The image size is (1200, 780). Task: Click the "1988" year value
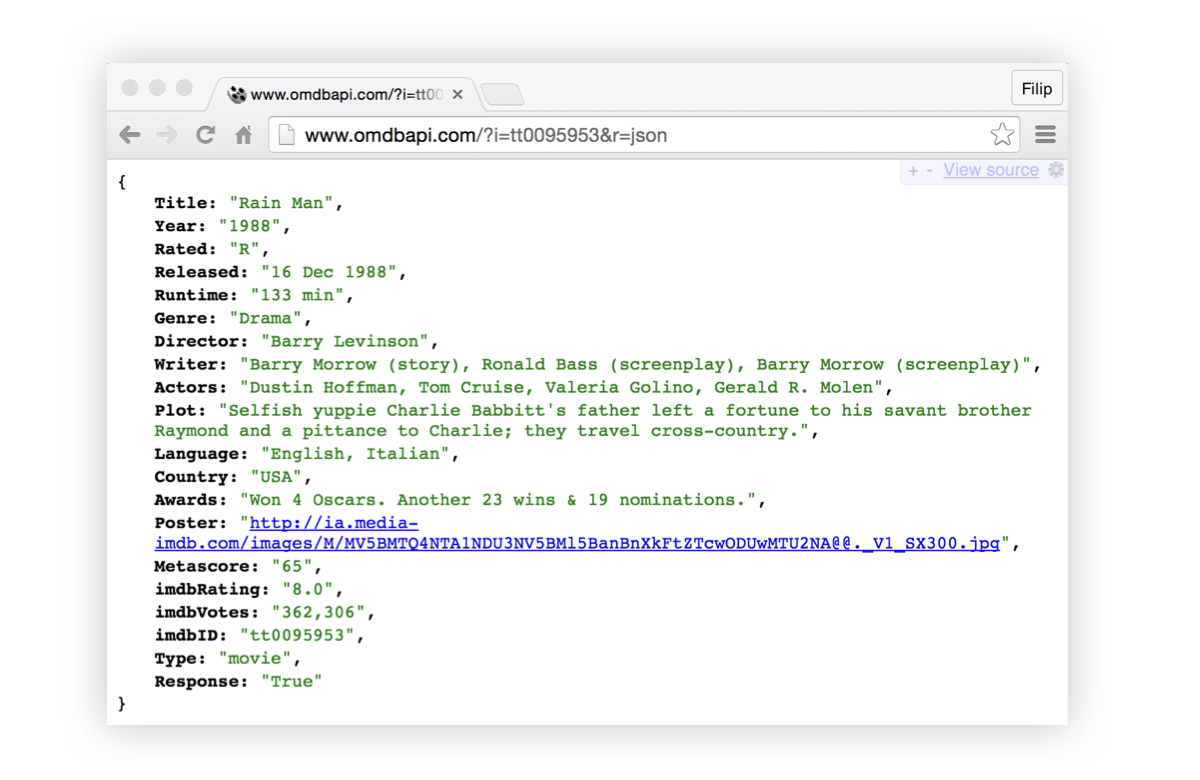pos(250,226)
